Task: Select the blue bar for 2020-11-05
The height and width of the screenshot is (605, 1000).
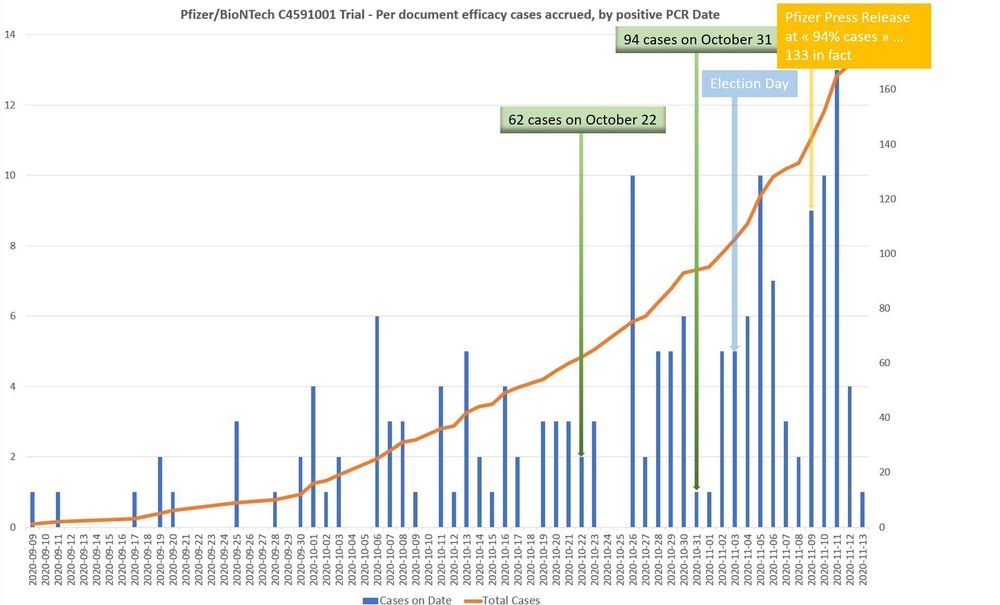Action: click(x=760, y=351)
